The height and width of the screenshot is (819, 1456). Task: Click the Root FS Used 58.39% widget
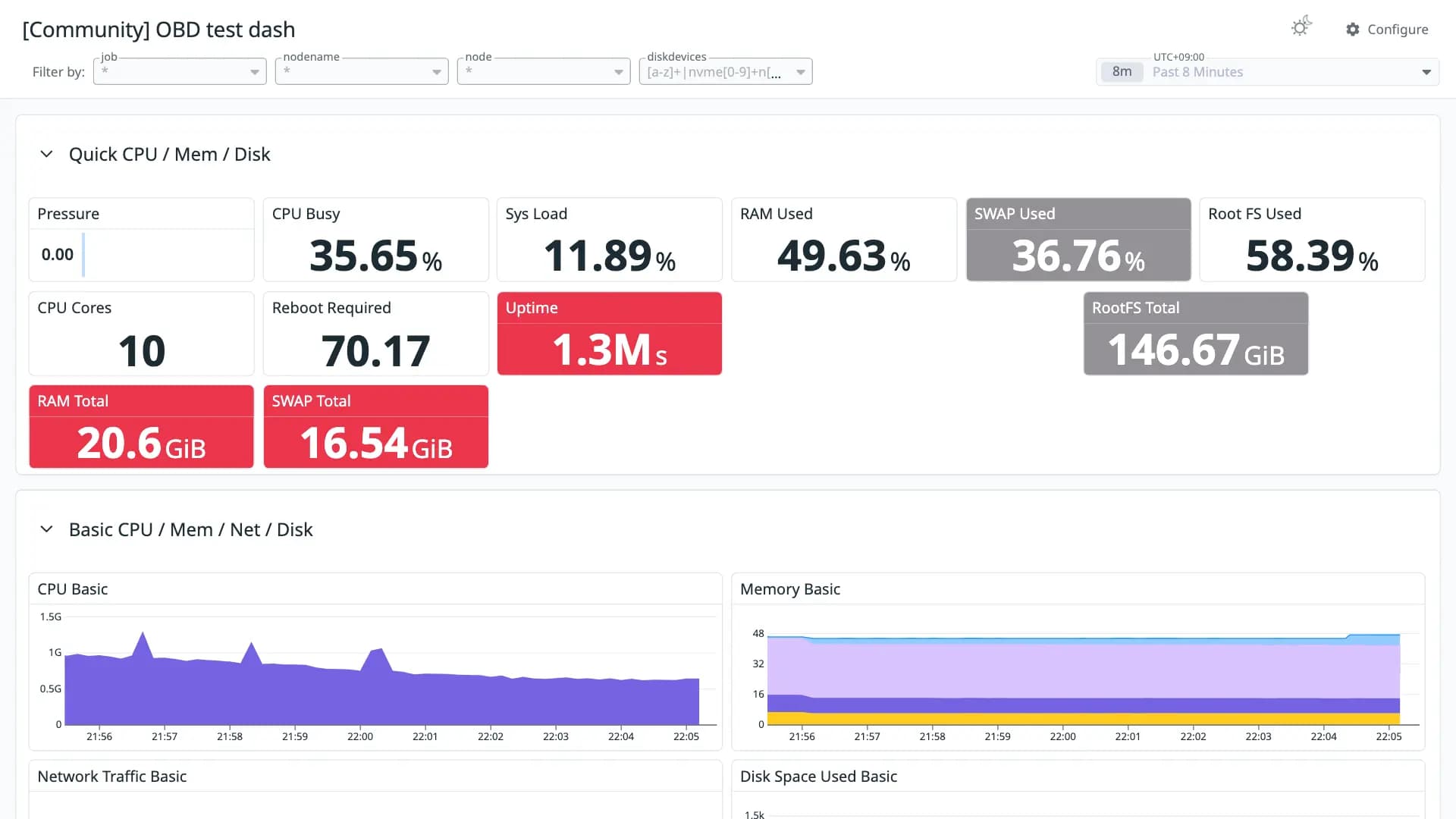tap(1312, 240)
